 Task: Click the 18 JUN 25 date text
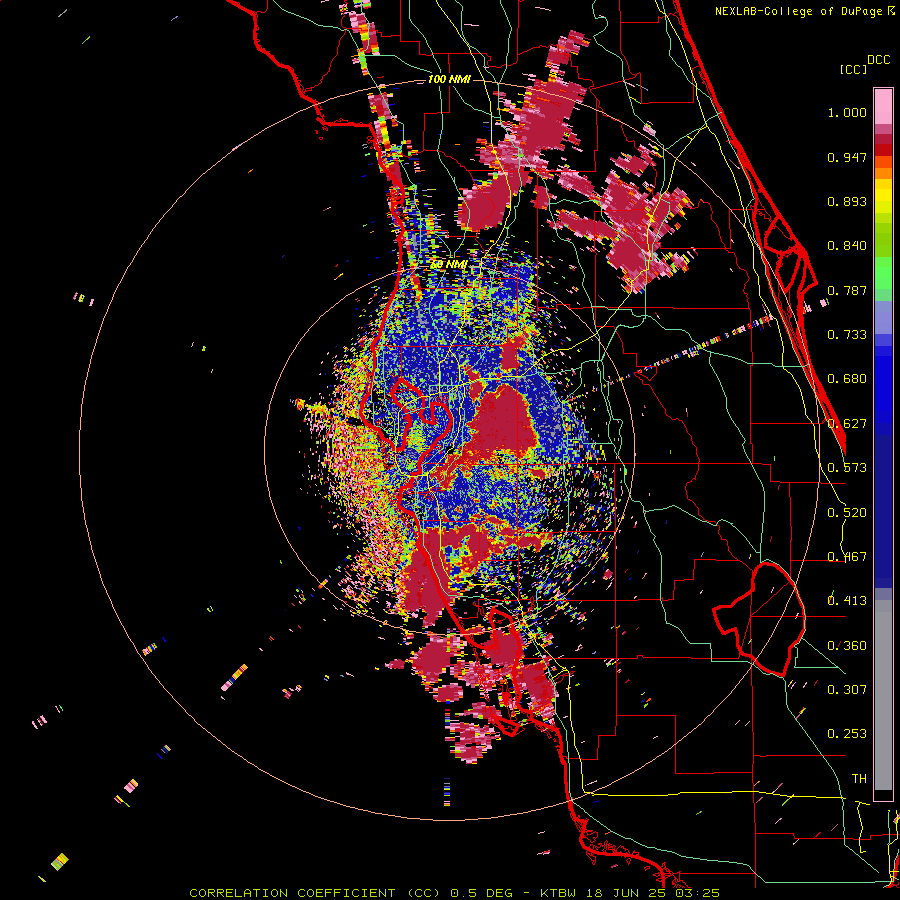coord(627,893)
